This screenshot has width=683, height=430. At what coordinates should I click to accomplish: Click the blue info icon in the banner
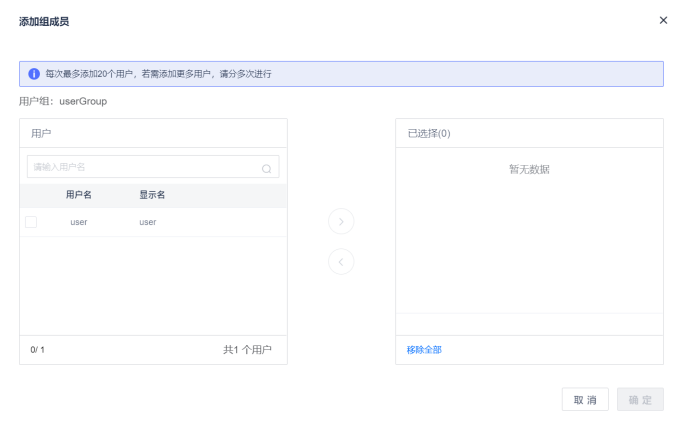34,74
